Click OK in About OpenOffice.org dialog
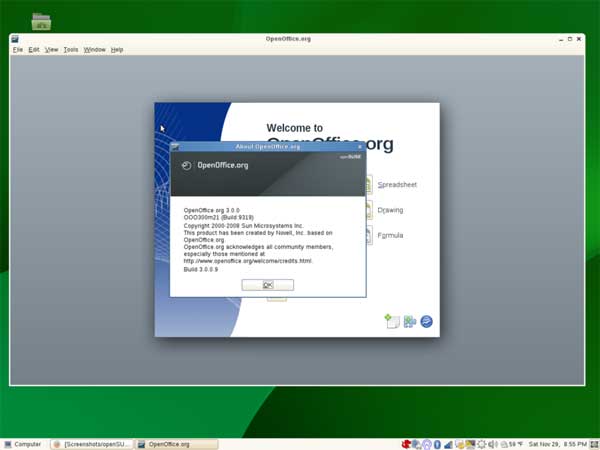Image resolution: width=600 pixels, height=450 pixels. (x=267, y=285)
